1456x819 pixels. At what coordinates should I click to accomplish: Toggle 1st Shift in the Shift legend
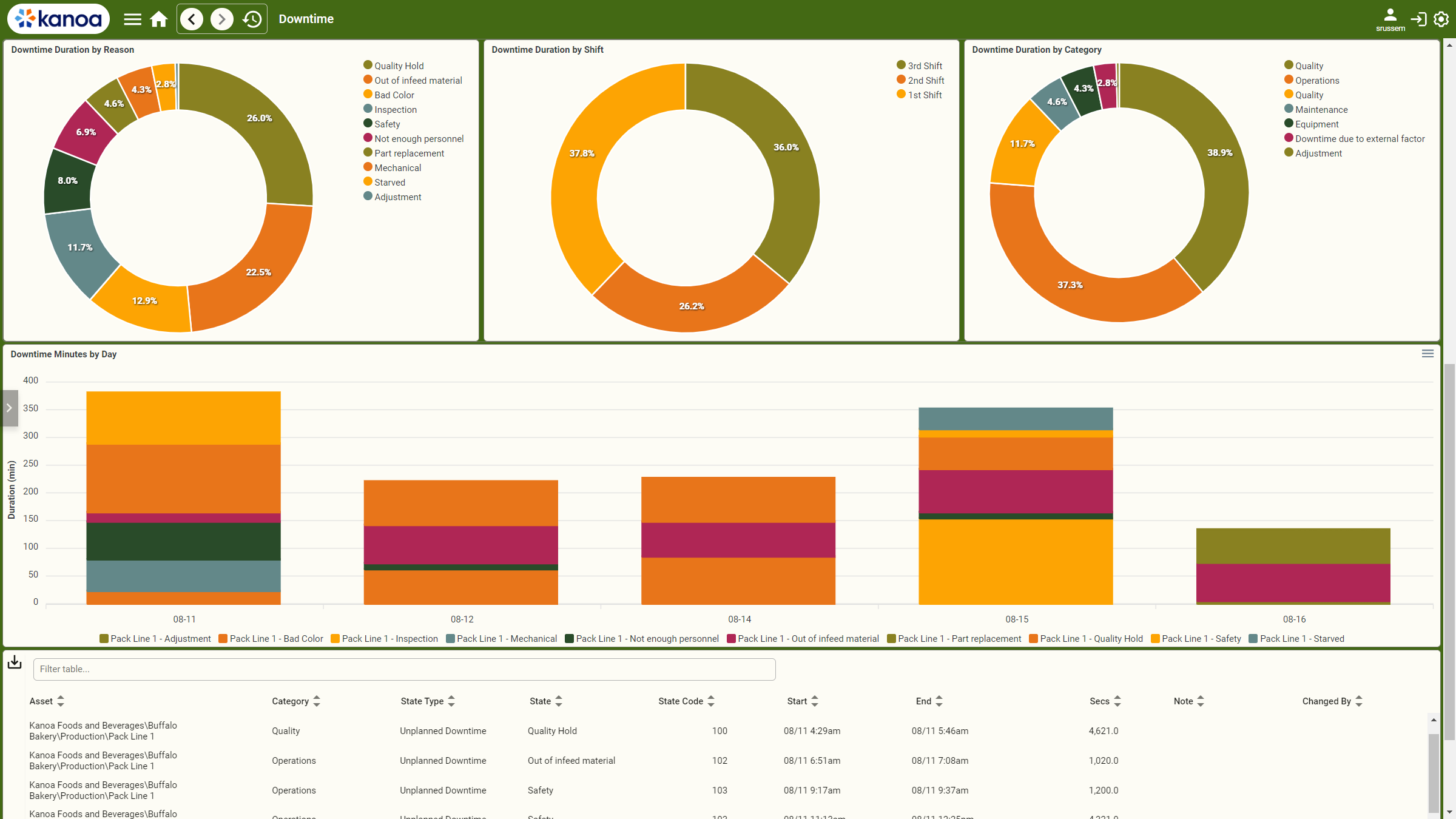point(920,95)
